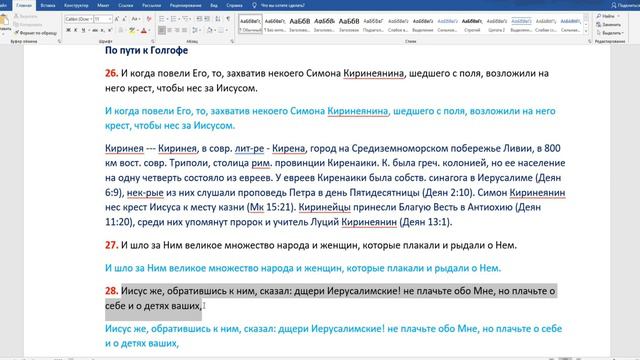Apply the Строгий style
Viewport: 640px width, 360px height.
pyautogui.click(x=472, y=24)
